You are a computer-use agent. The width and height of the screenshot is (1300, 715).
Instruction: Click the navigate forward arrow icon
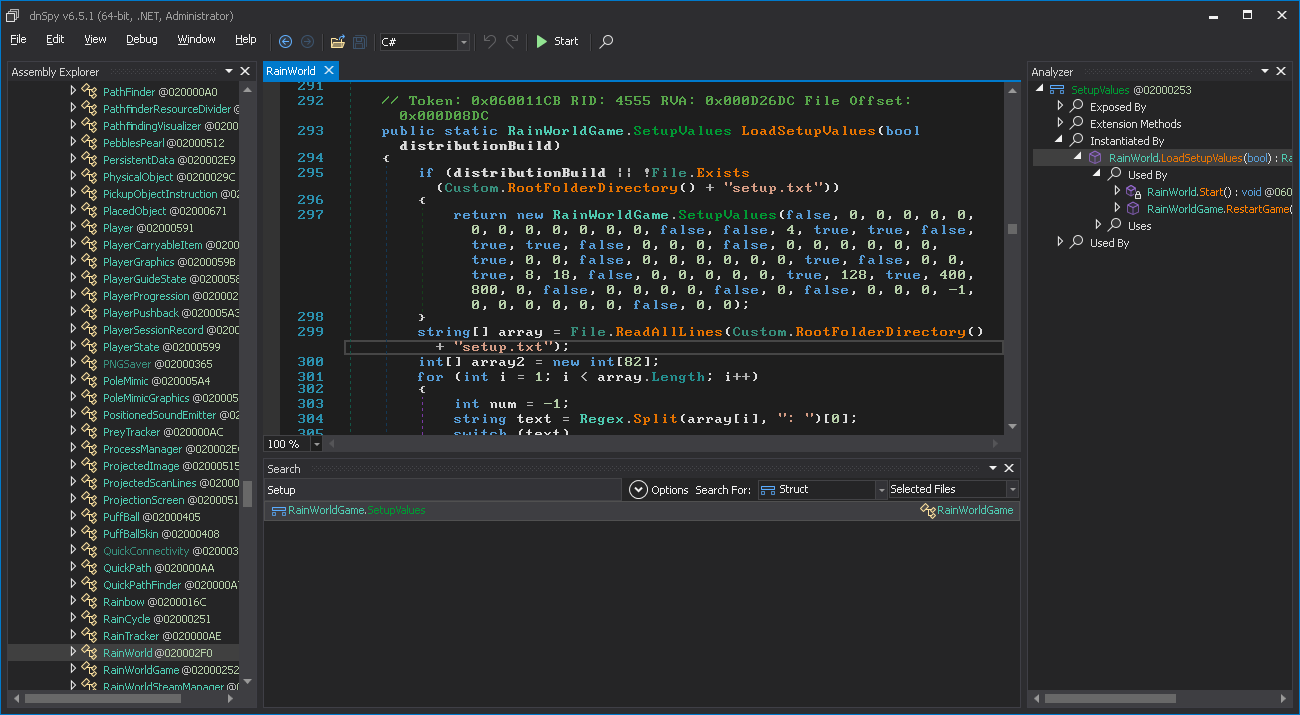308,41
